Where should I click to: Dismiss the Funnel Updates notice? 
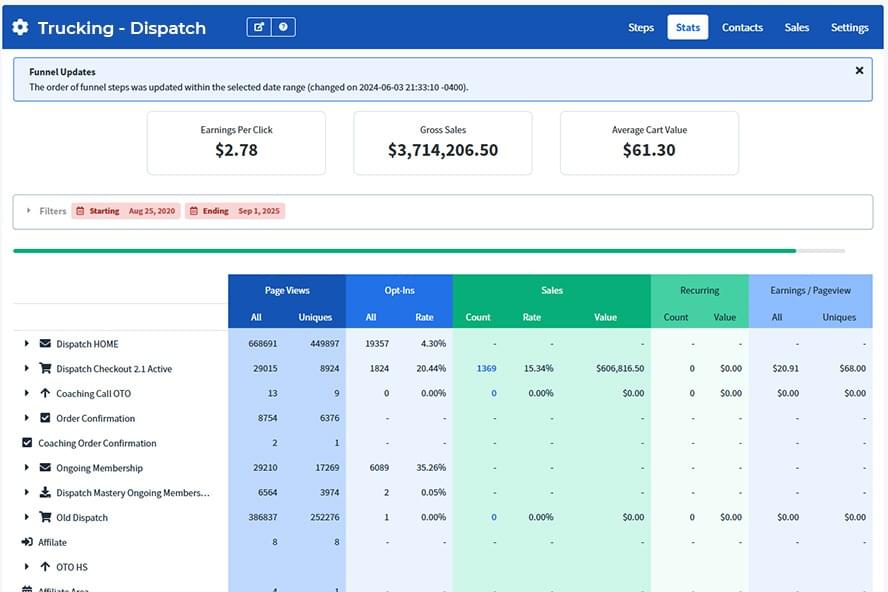[x=859, y=71]
